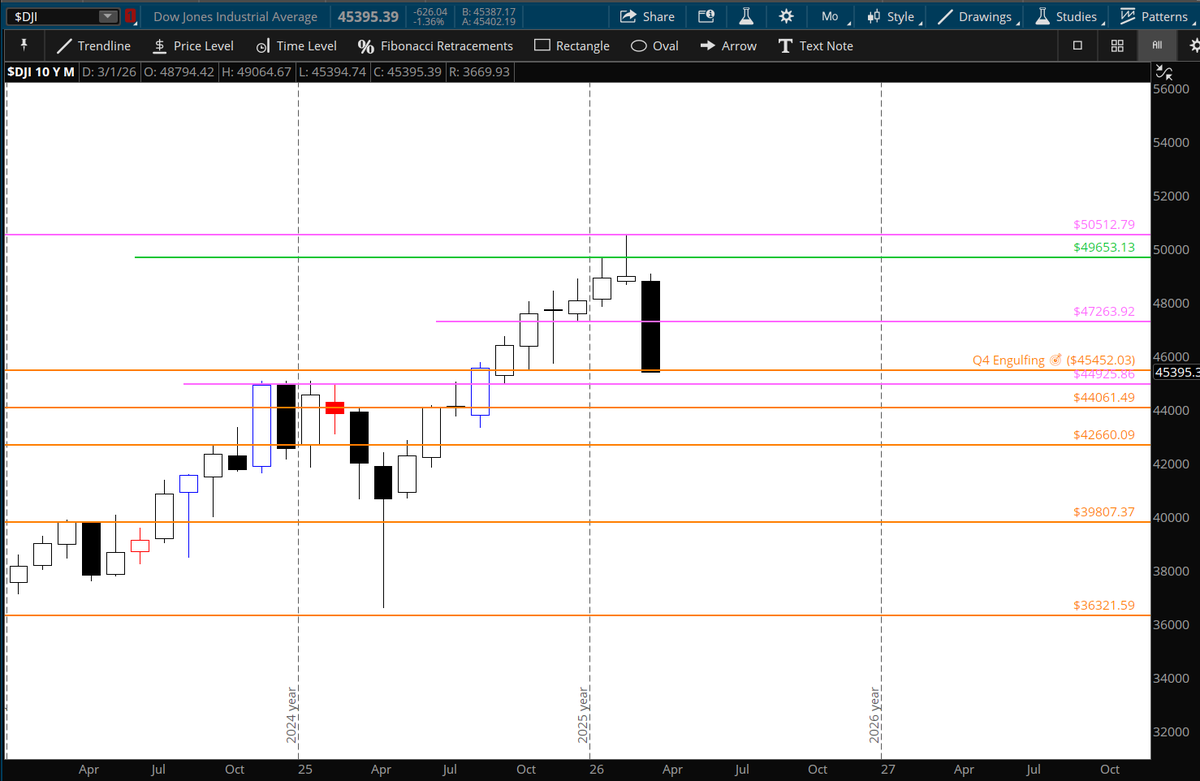Switch to single chart layout square icon
The width and height of the screenshot is (1200, 781).
tap(1077, 46)
